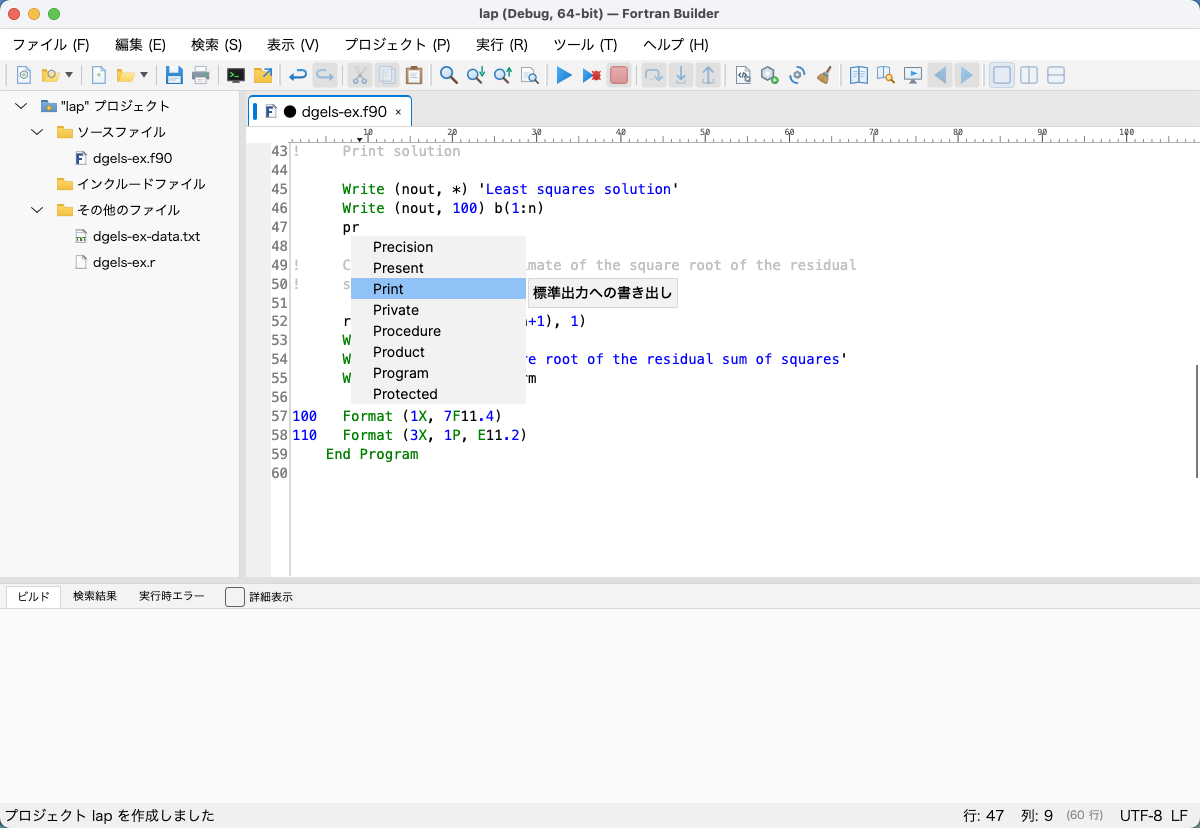Screen dimensions: 1200x828
Task: Open the 検索 (S) menu
Action: (216, 45)
